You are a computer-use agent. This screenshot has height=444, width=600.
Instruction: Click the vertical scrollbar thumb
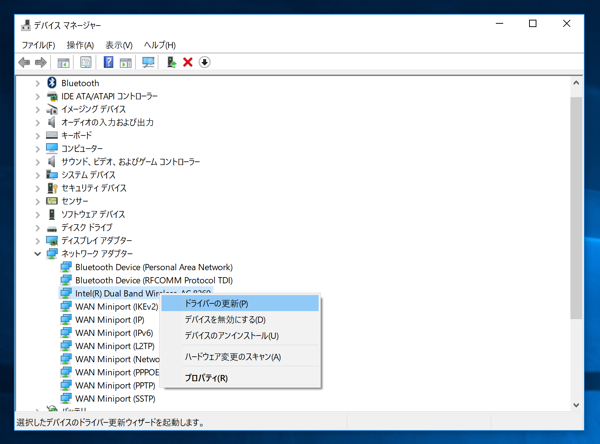[x=576, y=207]
